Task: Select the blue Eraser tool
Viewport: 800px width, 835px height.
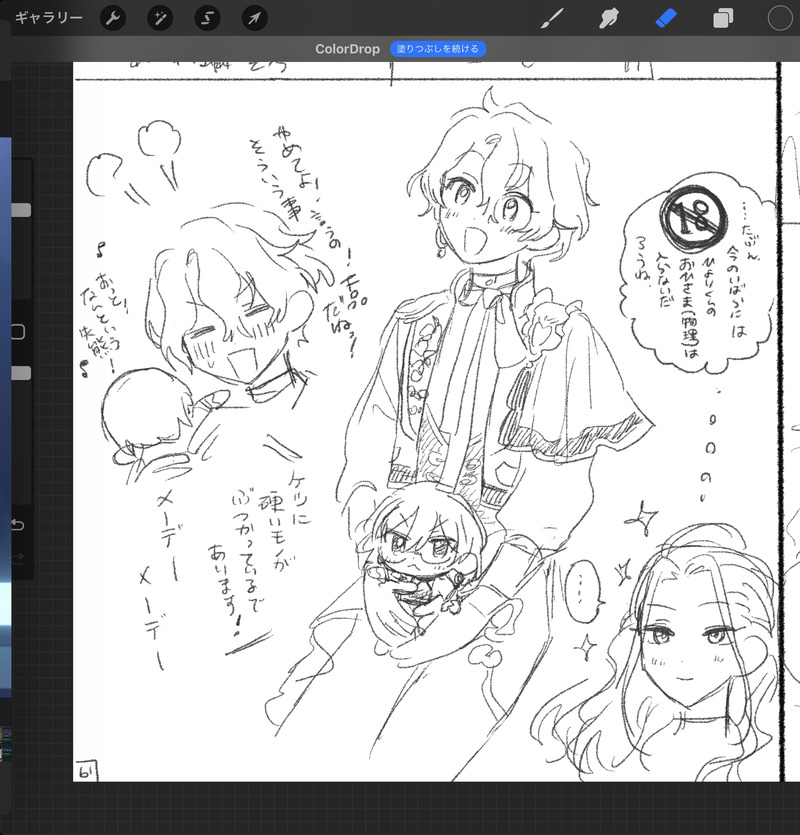Action: tap(666, 19)
